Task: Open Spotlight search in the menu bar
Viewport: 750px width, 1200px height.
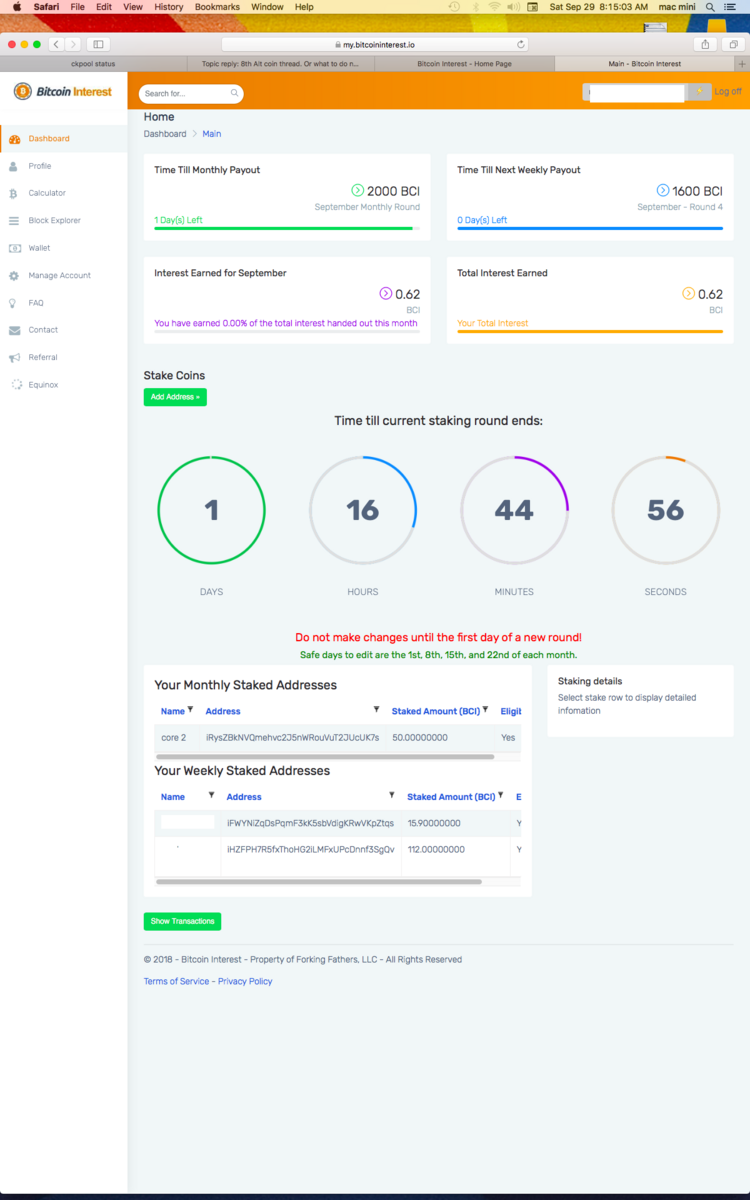Action: [x=711, y=7]
